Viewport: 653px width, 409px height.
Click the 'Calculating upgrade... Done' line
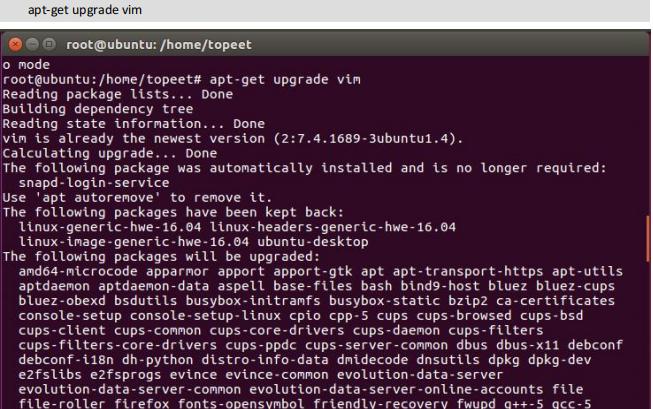[x=110, y=153]
